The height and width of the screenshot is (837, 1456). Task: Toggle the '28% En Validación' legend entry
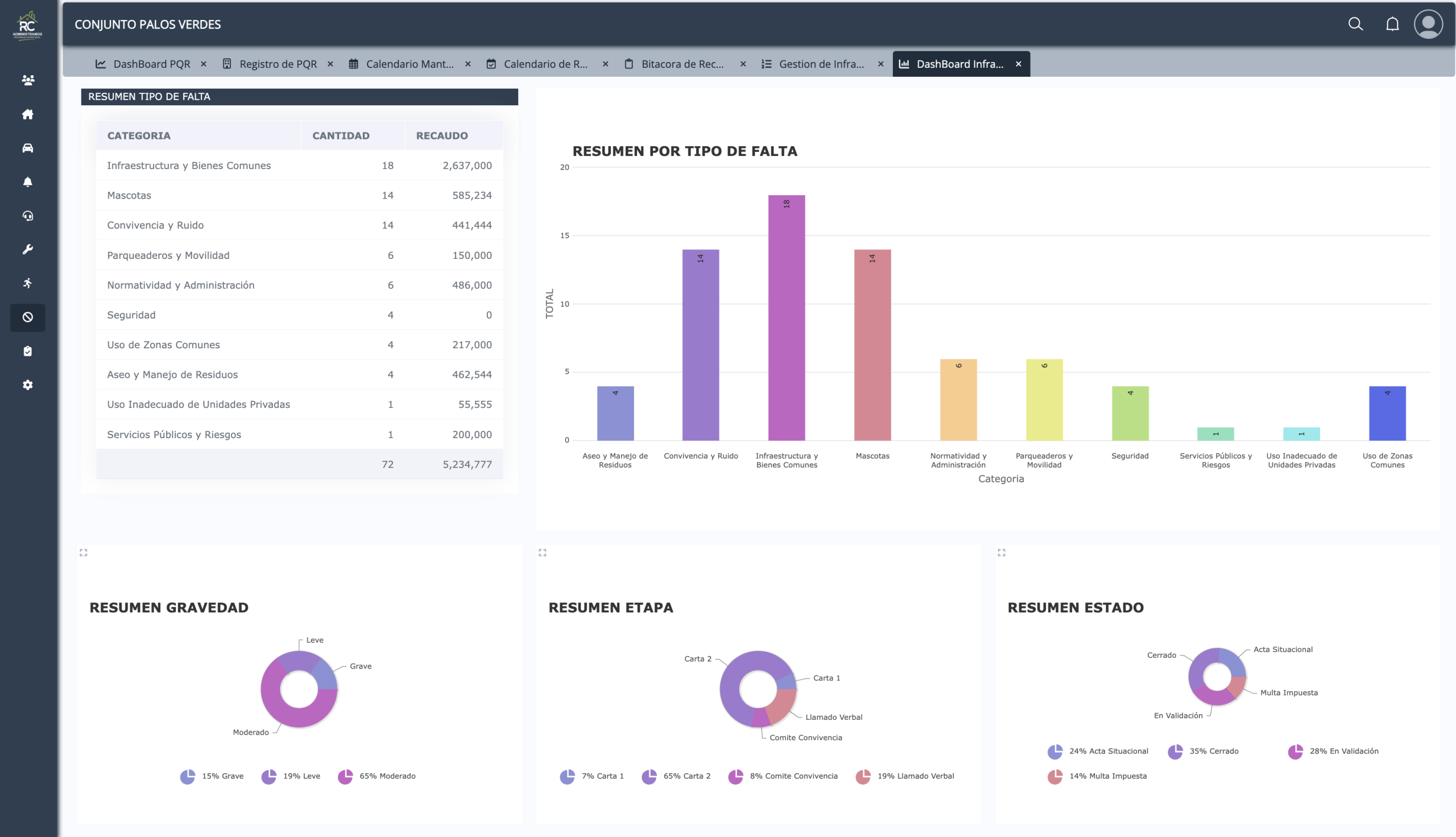click(x=1333, y=751)
